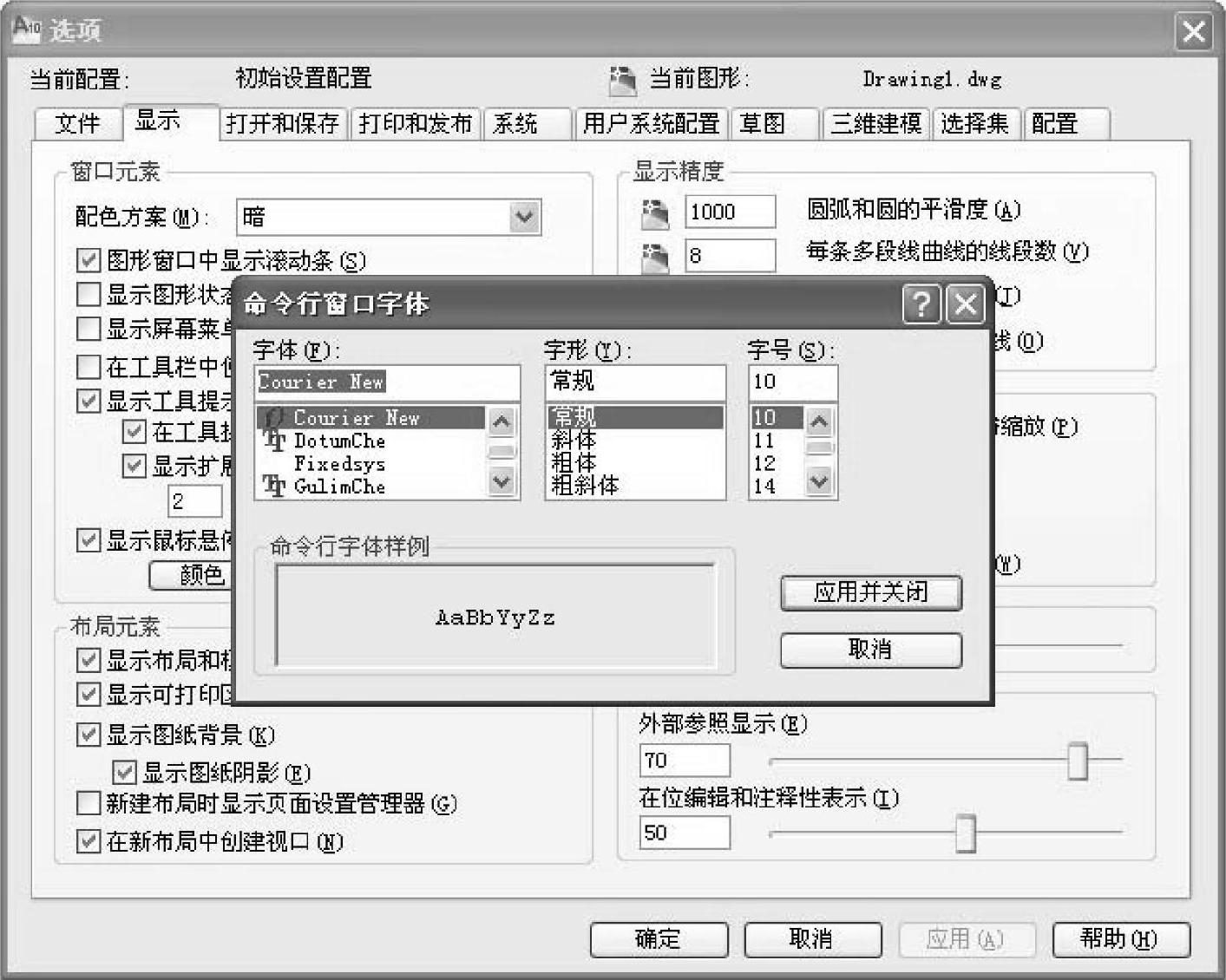This screenshot has width=1226, height=980.
Task: Select the 显示 tab
Action: [171, 121]
